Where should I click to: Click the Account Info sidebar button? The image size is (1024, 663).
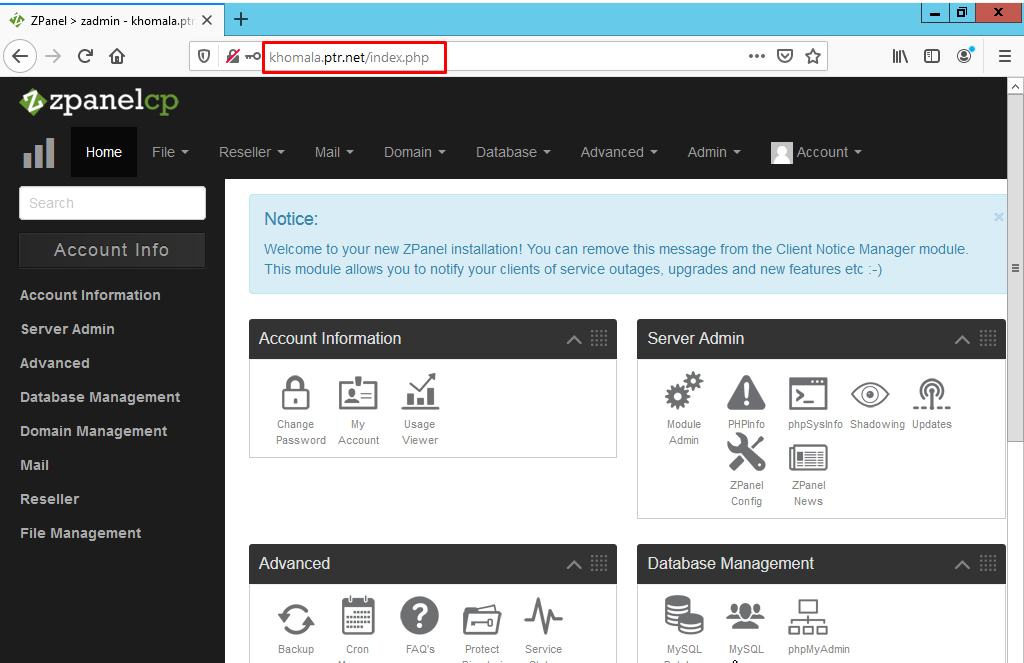(x=112, y=250)
